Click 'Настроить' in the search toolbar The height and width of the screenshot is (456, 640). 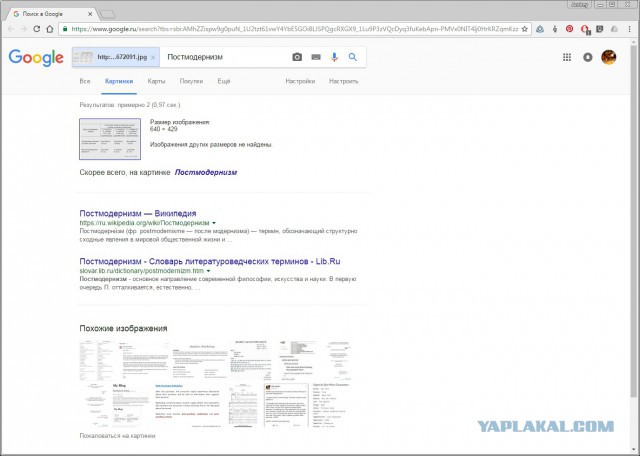344,81
